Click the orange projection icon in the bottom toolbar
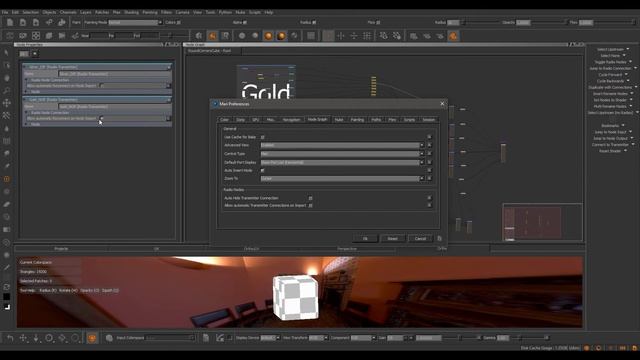Screen dimensions: 640x360 click(x=92, y=338)
